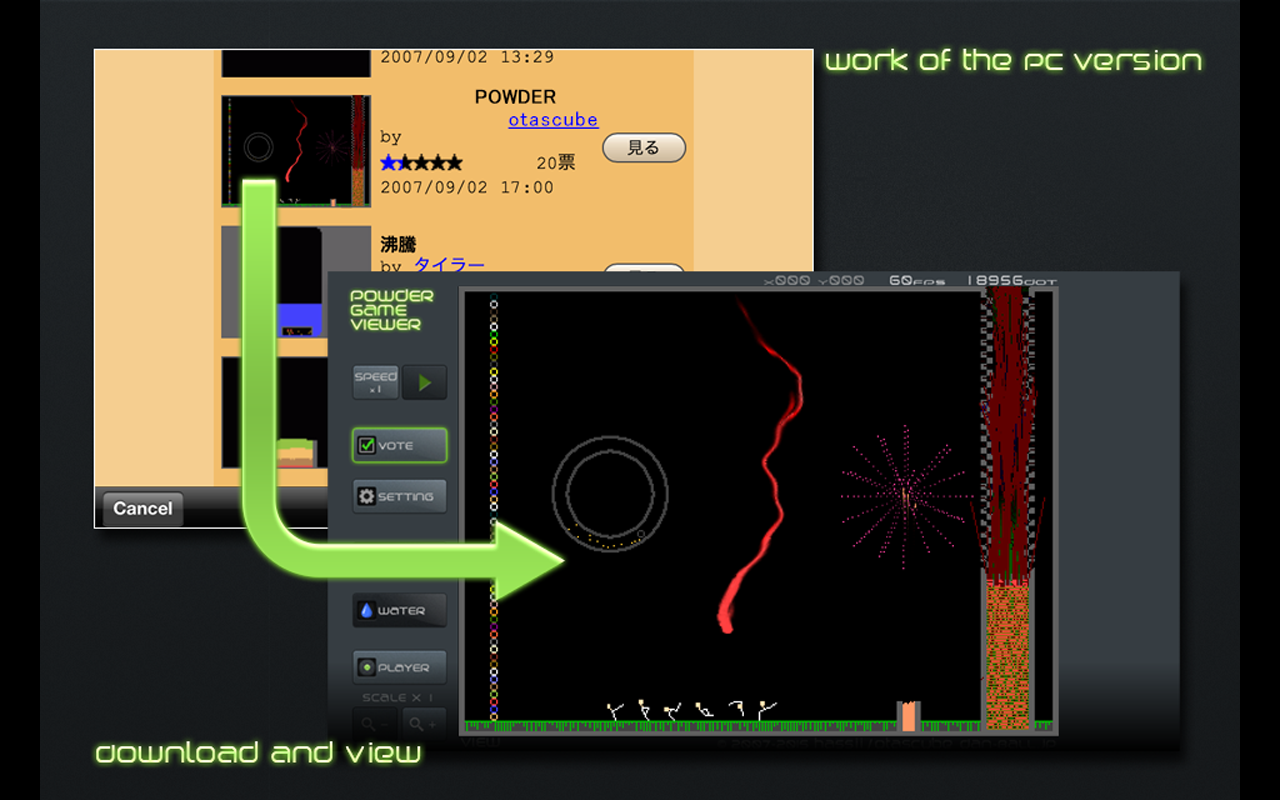Screen dimensions: 1280x800
Task: Click the gray double ring in canvas
Action: (610, 491)
